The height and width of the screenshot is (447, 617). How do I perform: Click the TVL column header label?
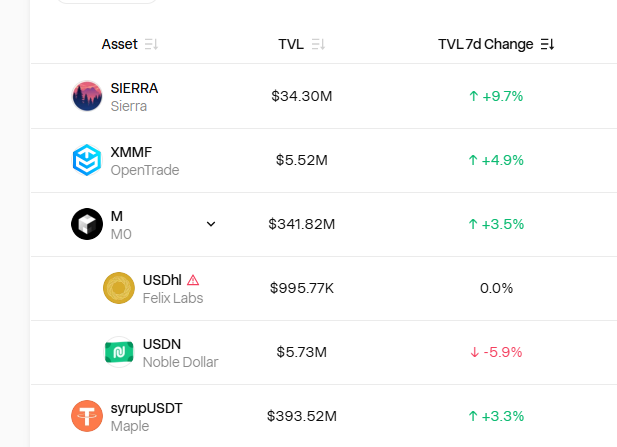(x=291, y=44)
